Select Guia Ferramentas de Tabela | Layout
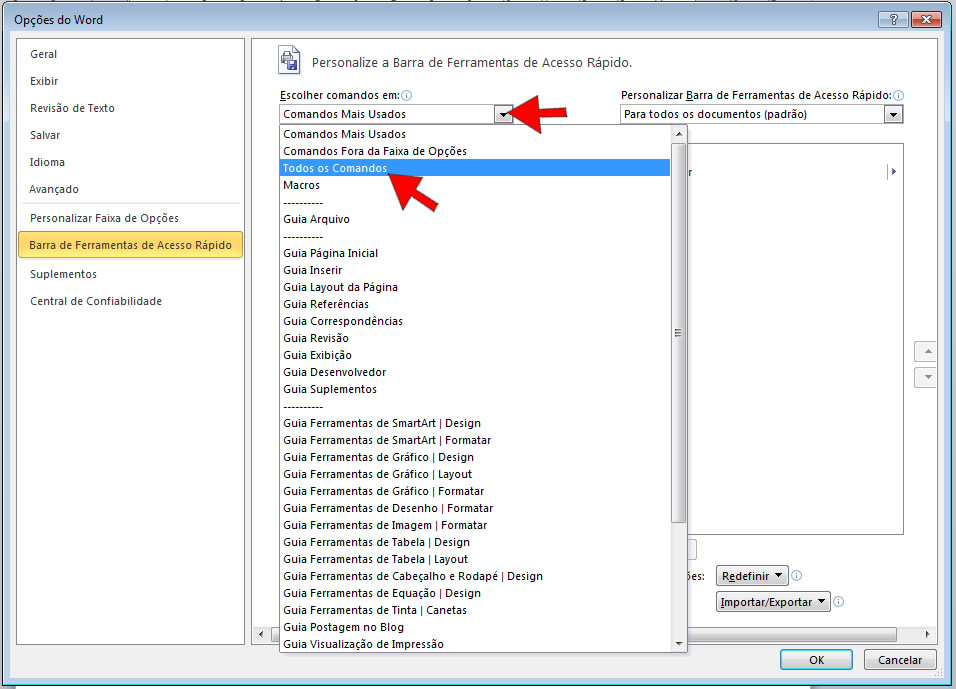 (x=475, y=559)
